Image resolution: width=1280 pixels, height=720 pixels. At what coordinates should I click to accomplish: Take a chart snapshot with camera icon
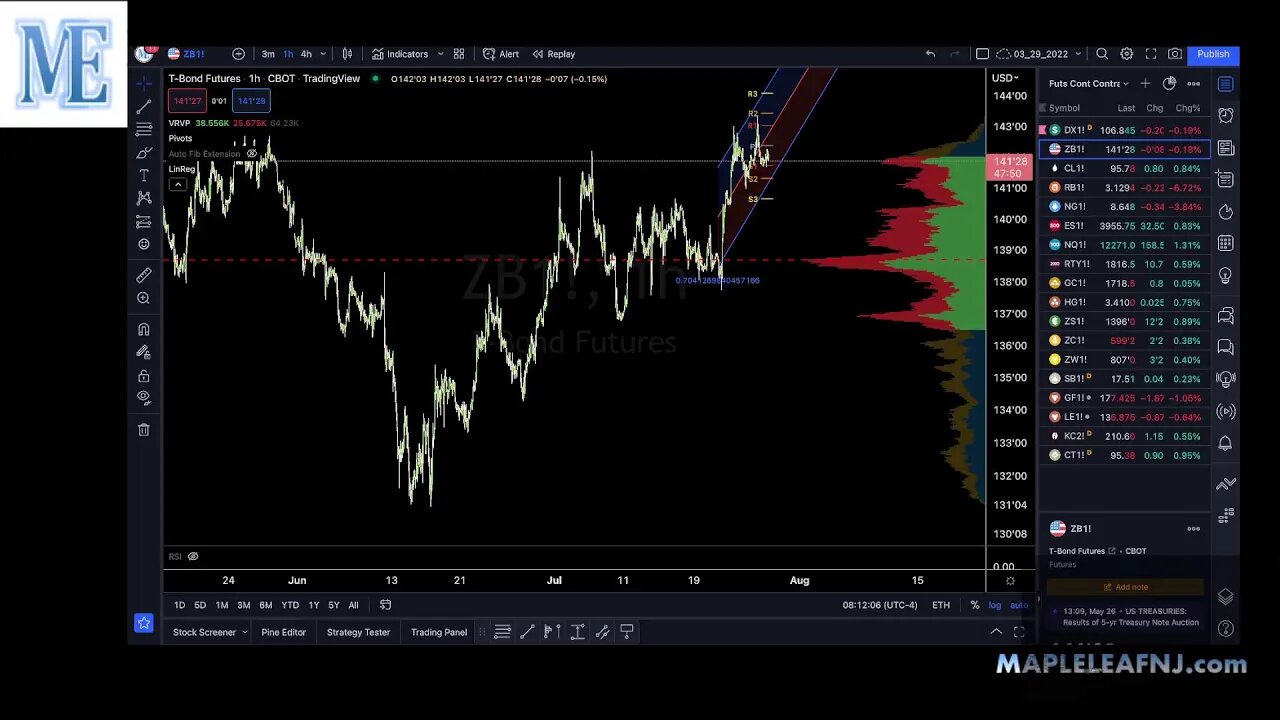(1175, 54)
